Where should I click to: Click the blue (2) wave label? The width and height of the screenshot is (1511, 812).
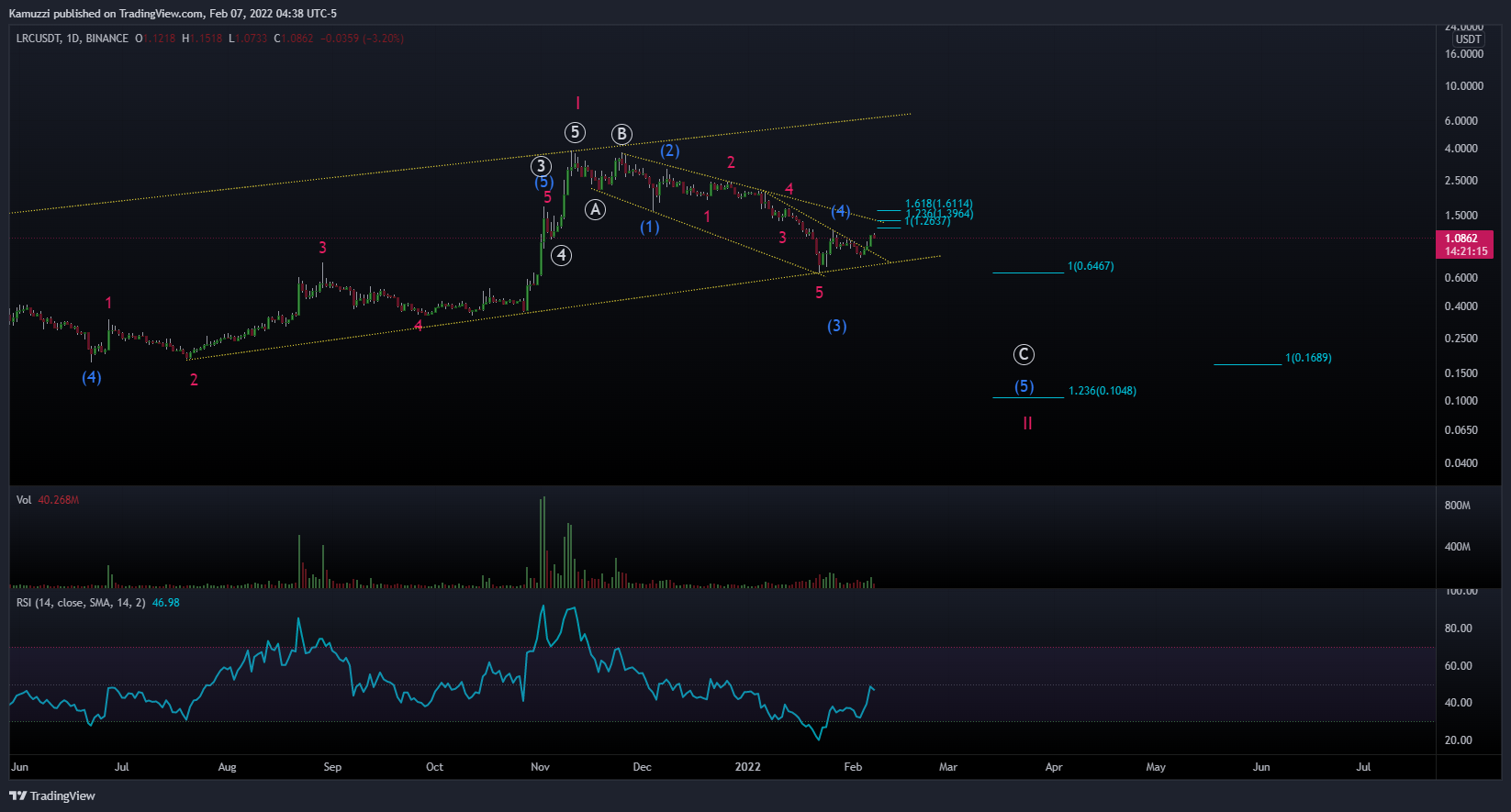(670, 150)
